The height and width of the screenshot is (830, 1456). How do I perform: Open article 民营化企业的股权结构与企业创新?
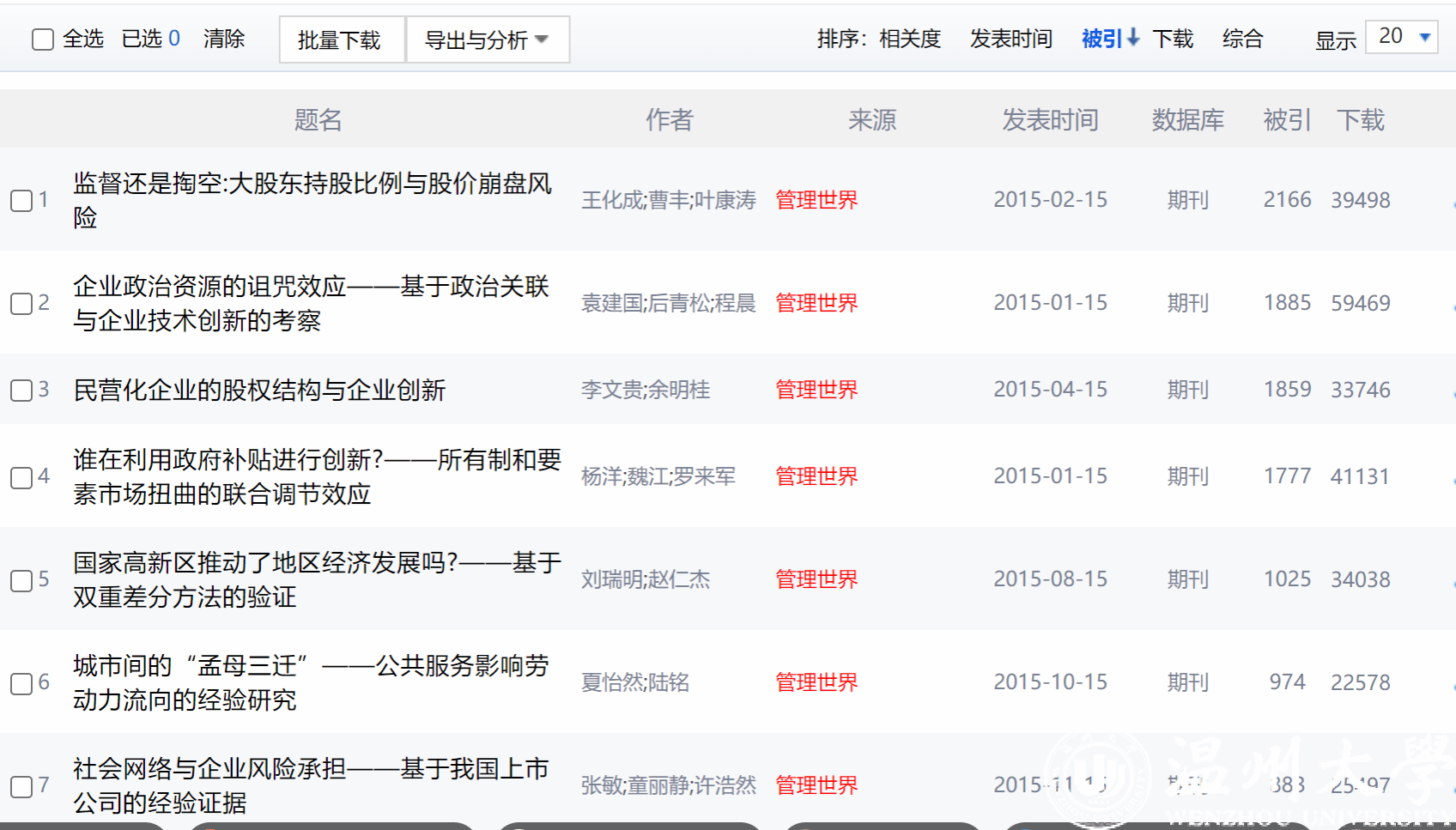click(259, 391)
